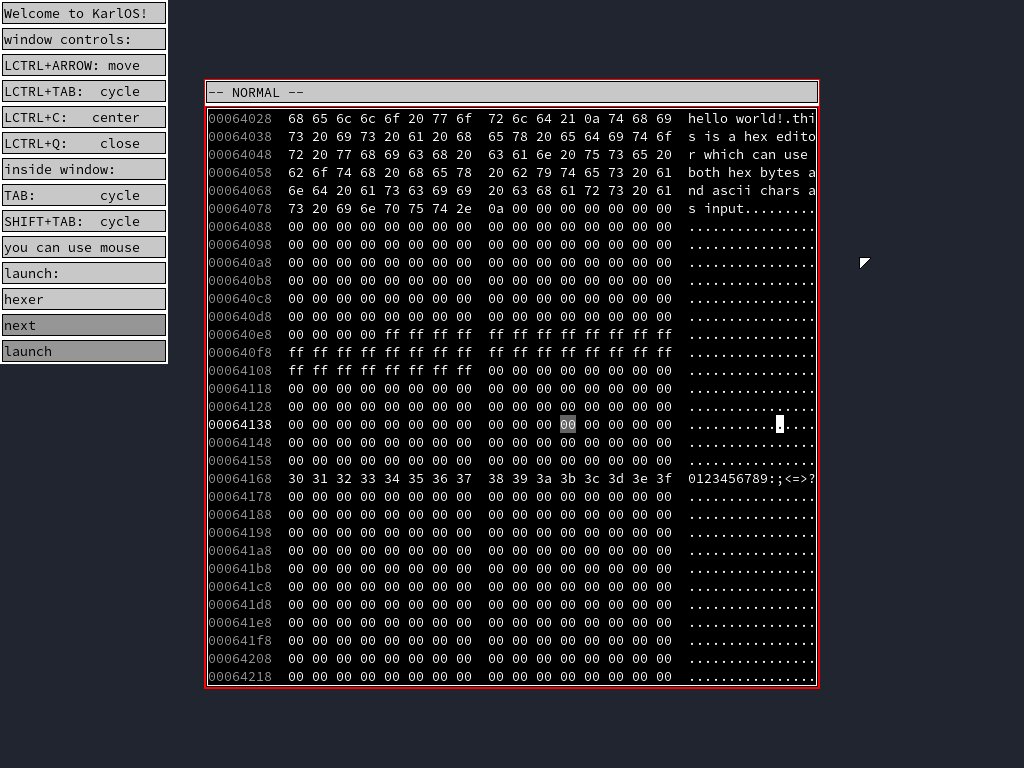Select the 'hexer' launcher entry
Screen dimensions: 1024x768
click(84, 299)
